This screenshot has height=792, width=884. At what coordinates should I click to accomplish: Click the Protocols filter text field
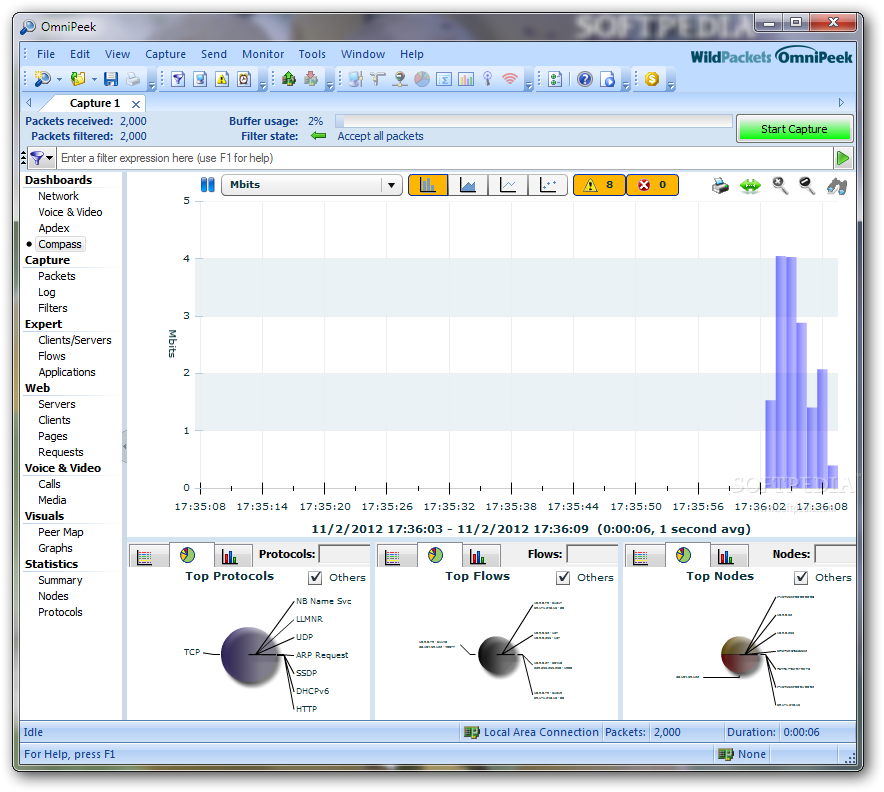(344, 554)
